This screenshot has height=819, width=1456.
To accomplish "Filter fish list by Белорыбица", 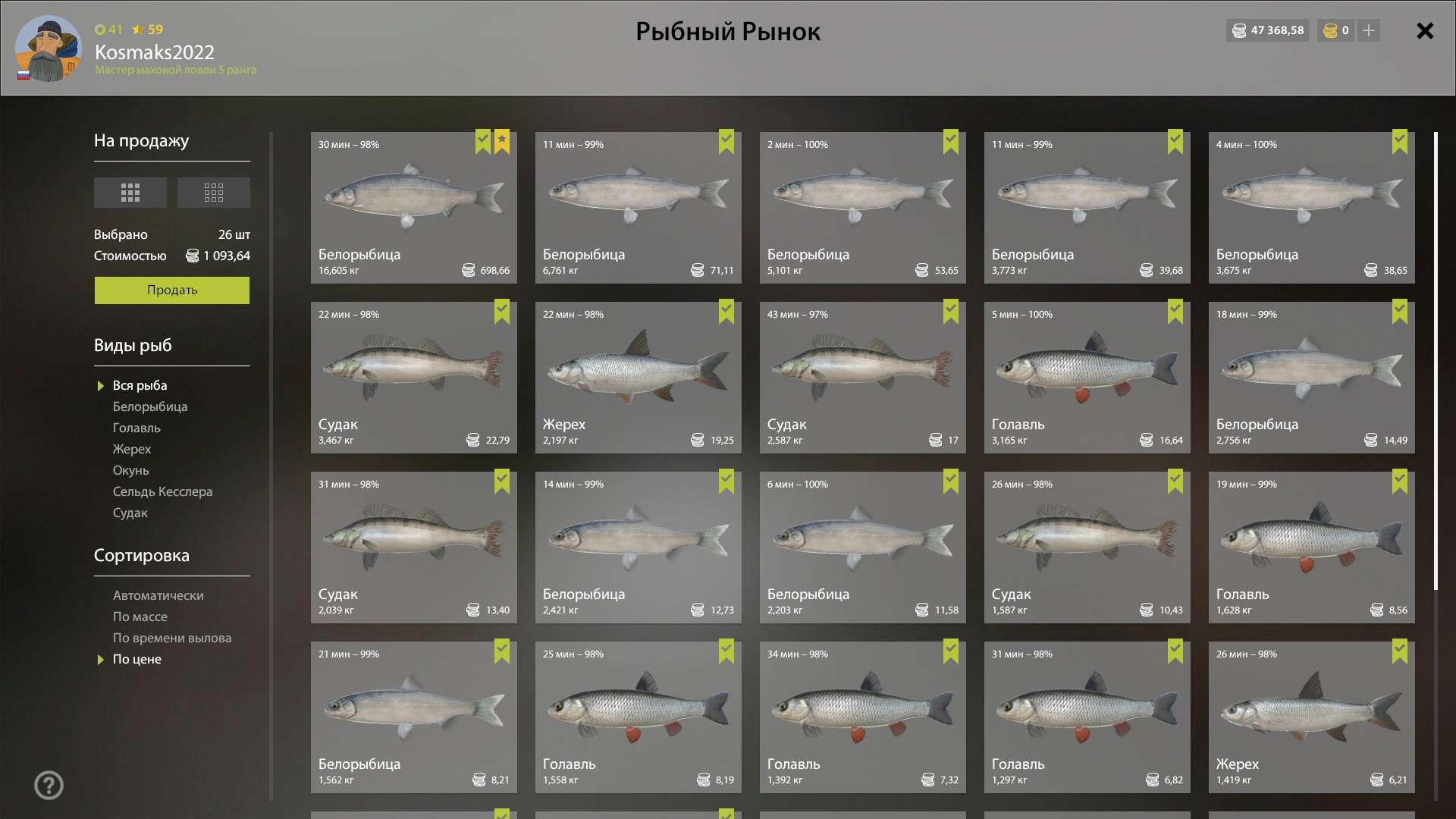I will coord(150,406).
